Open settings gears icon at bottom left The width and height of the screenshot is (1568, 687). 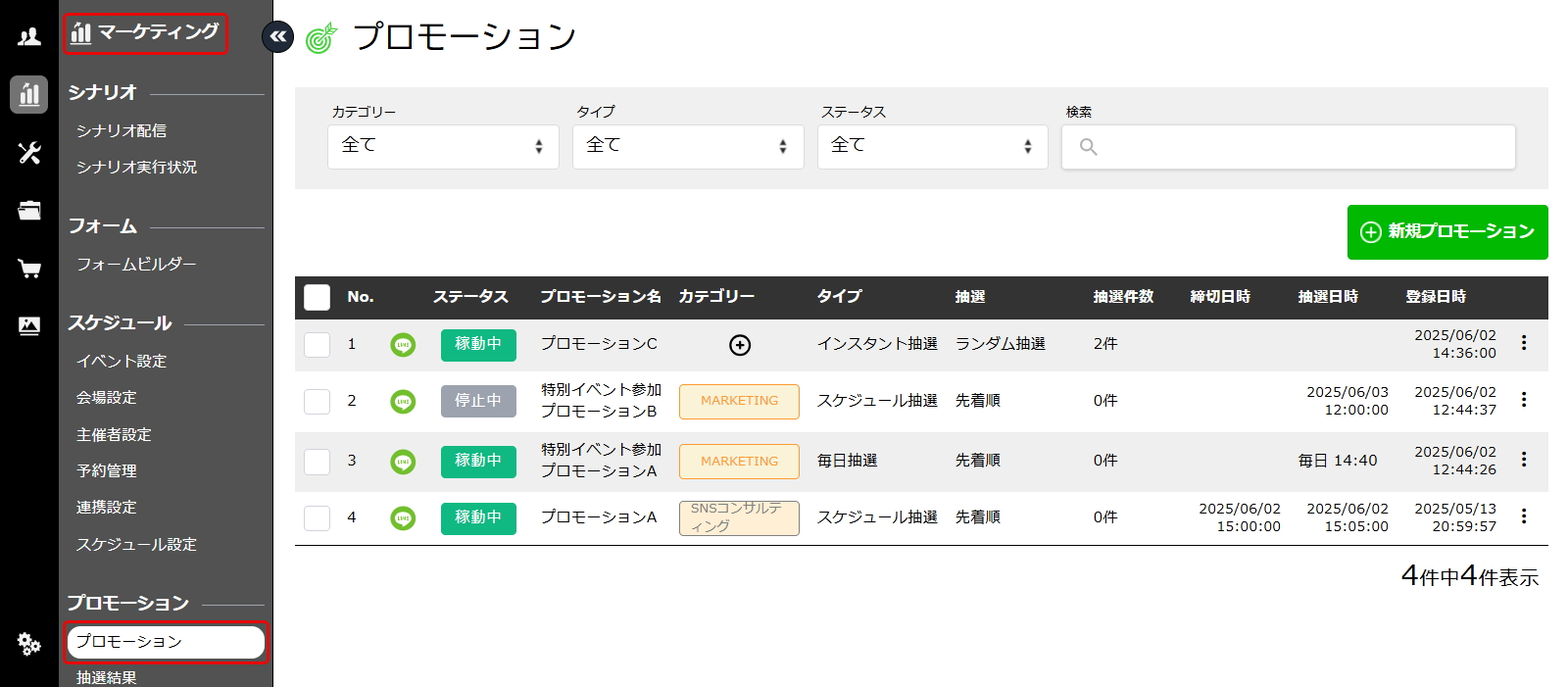click(x=29, y=644)
